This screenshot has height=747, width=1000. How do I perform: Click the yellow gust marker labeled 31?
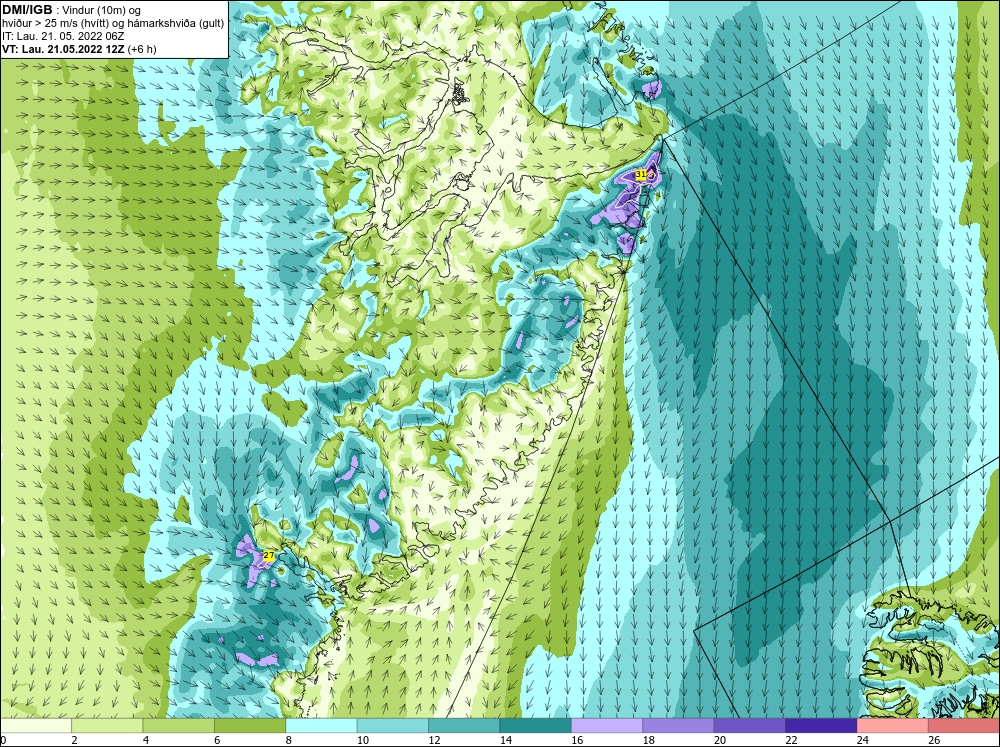(x=641, y=174)
